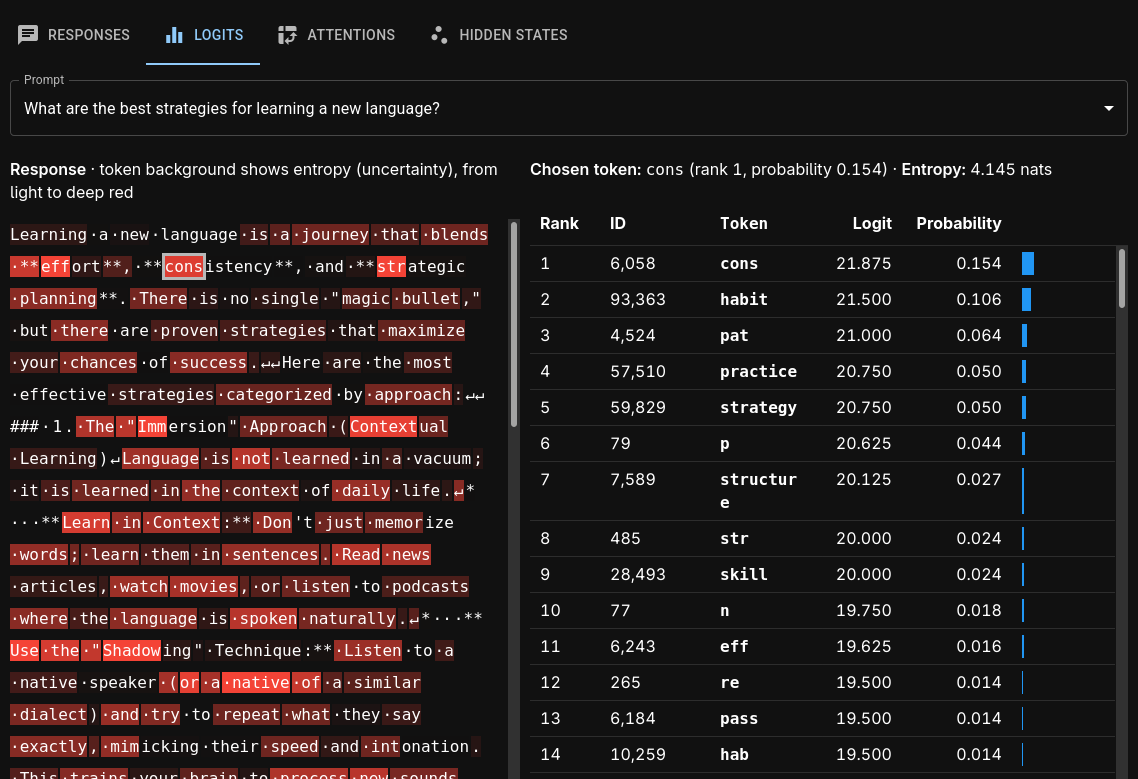The image size is (1138, 779).
Task: Click the 'Shadow' token in response
Action: pyautogui.click(x=131, y=650)
